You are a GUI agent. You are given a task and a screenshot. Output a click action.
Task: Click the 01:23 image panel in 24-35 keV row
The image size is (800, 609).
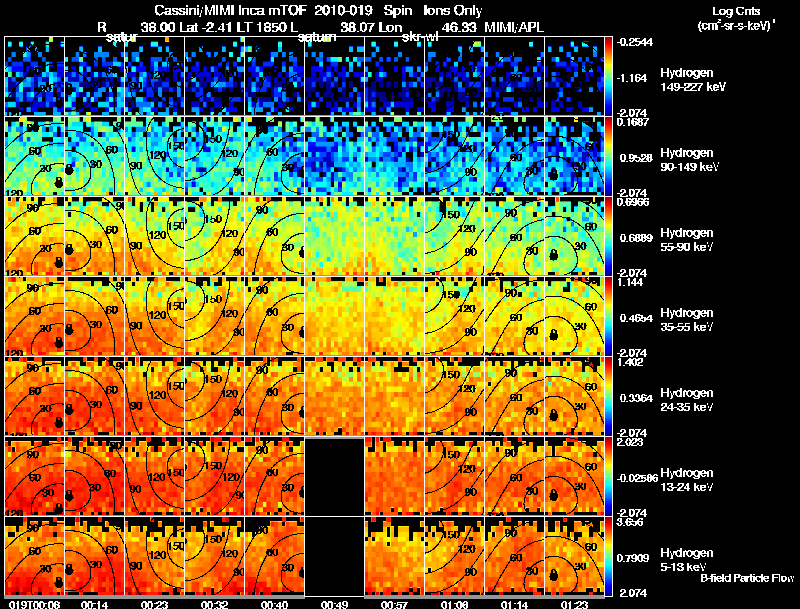click(574, 396)
